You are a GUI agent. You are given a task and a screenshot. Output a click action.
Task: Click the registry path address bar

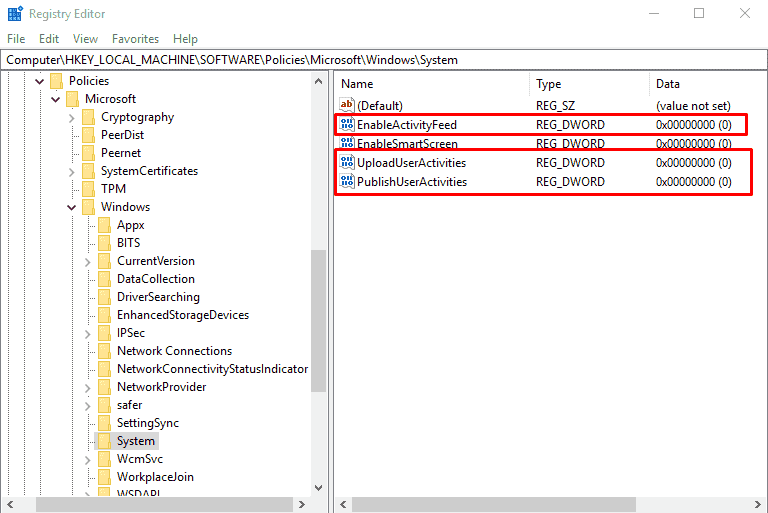click(x=384, y=60)
